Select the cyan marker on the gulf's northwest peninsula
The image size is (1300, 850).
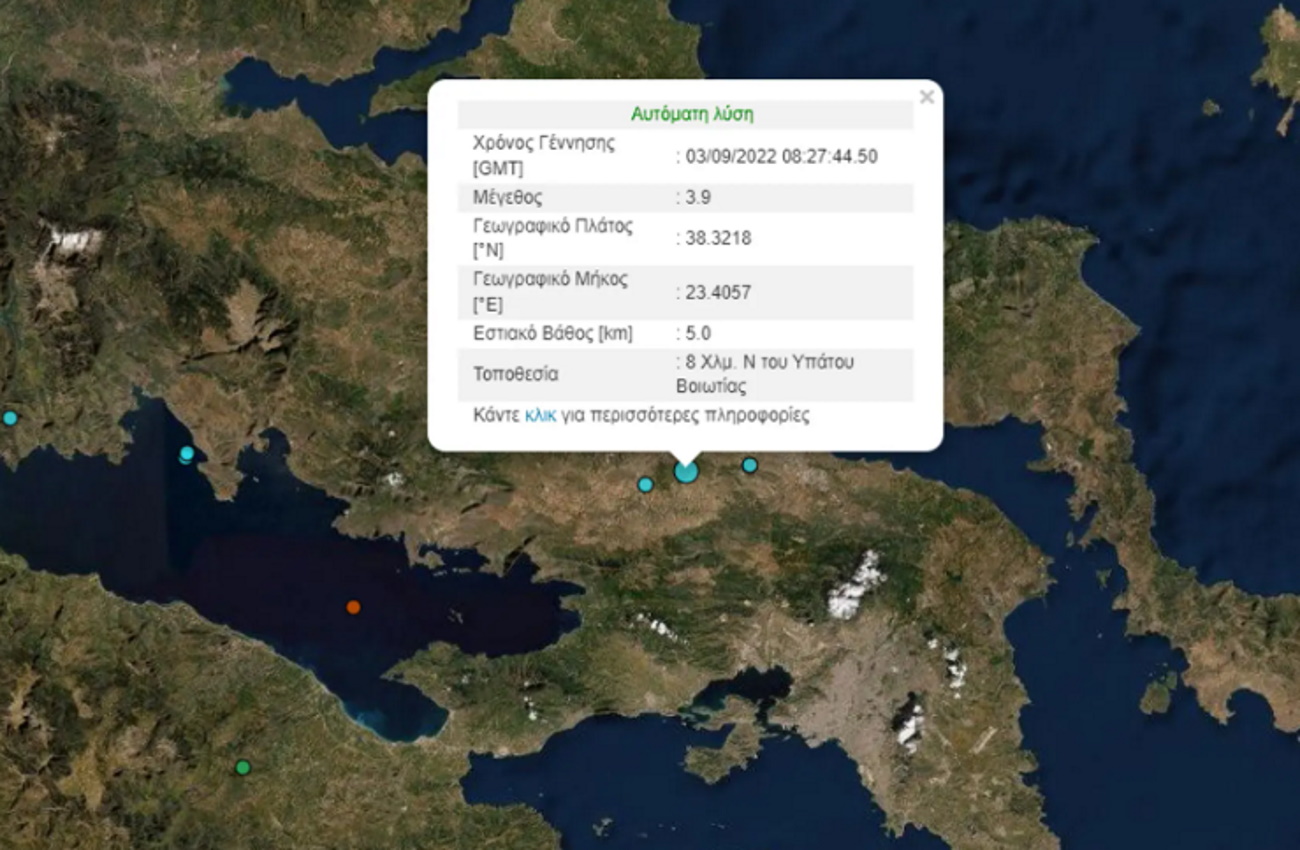(186, 454)
